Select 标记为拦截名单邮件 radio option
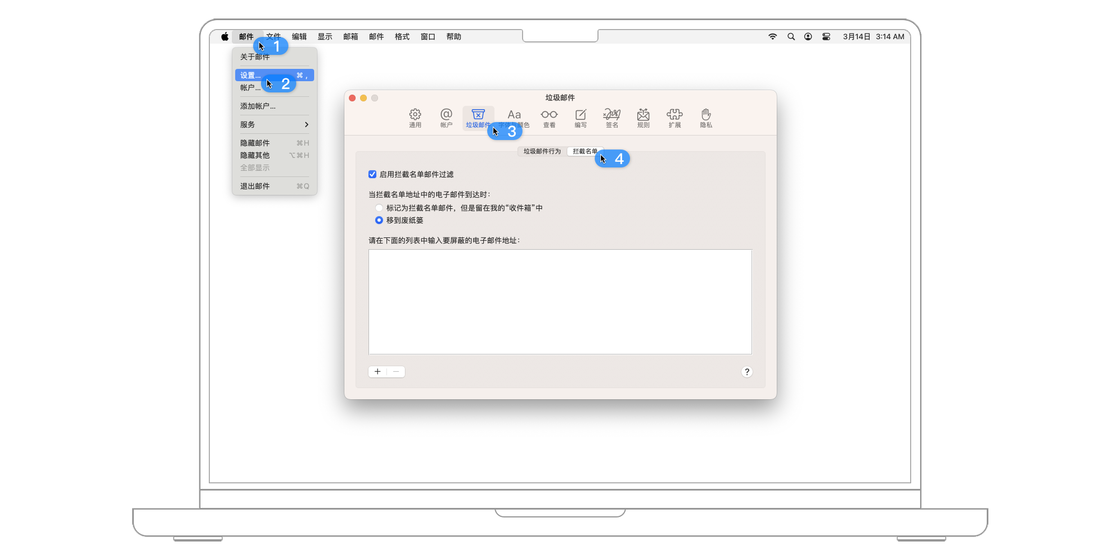The width and height of the screenshot is (1120, 560). (x=379, y=208)
